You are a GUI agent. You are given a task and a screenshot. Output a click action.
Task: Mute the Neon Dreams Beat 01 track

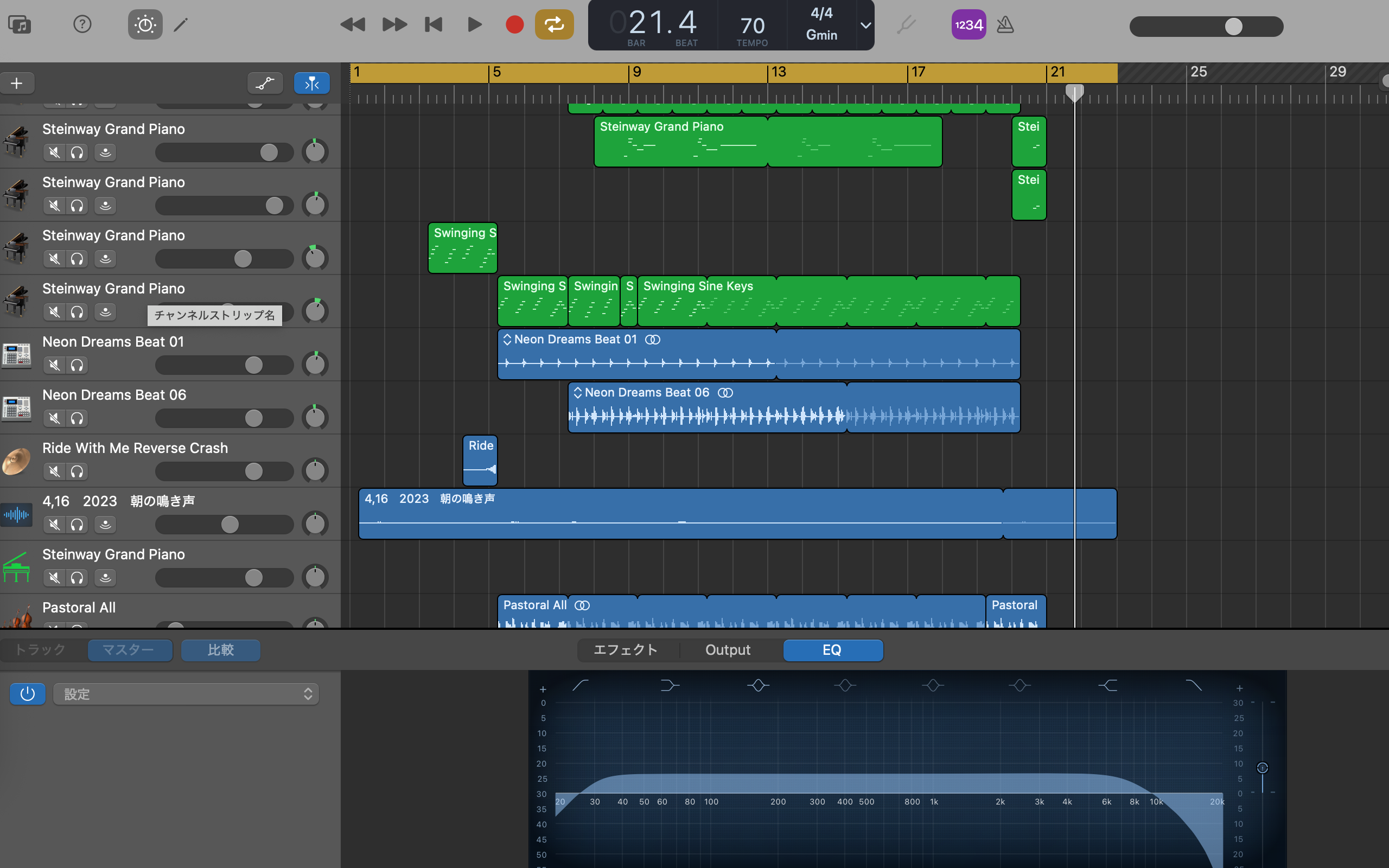coord(54,365)
